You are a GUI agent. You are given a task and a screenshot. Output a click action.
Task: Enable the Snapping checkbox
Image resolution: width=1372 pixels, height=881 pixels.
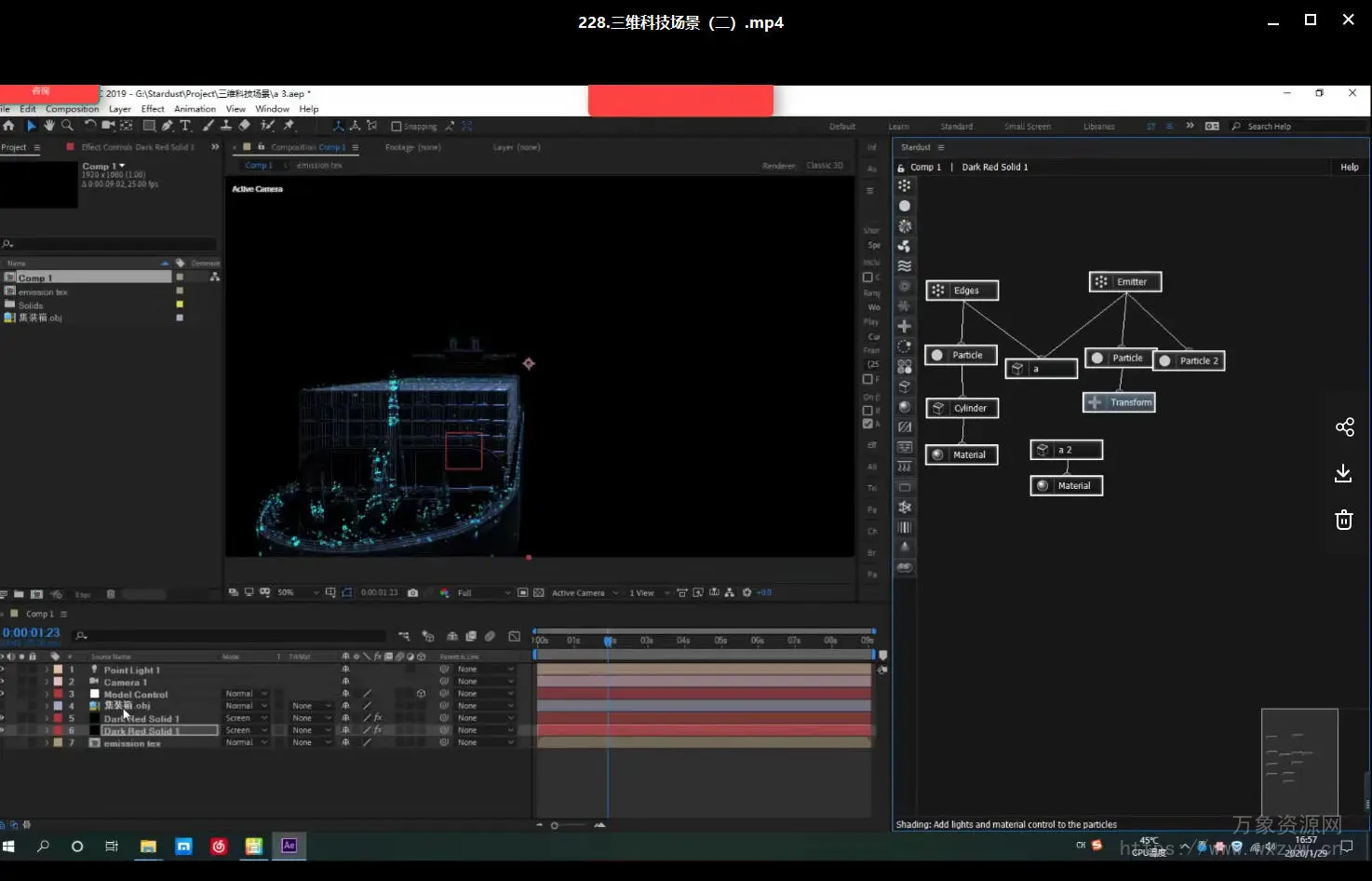click(397, 127)
